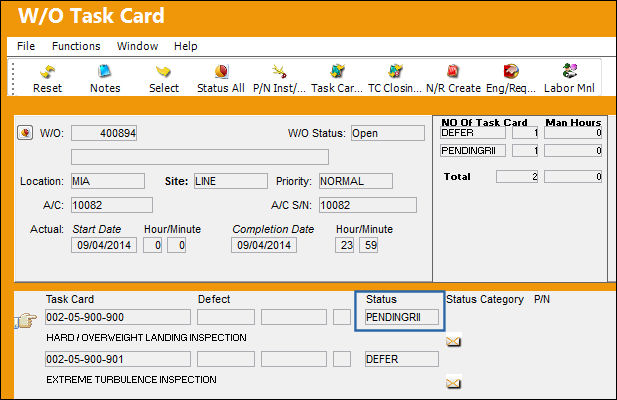Click the W/O number field 400894
This screenshot has height=400, width=617.
pyautogui.click(x=104, y=133)
